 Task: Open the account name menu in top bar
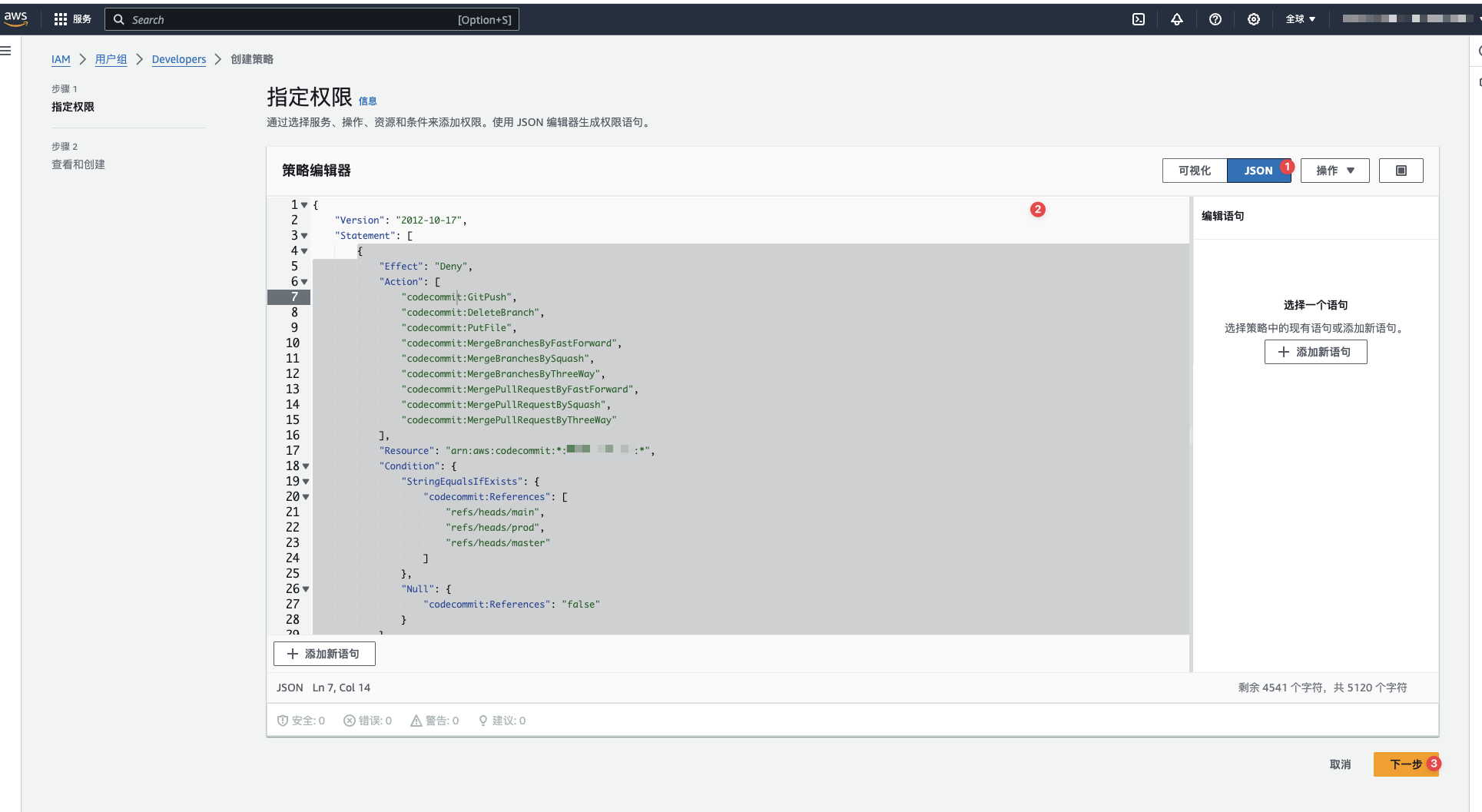click(1406, 19)
